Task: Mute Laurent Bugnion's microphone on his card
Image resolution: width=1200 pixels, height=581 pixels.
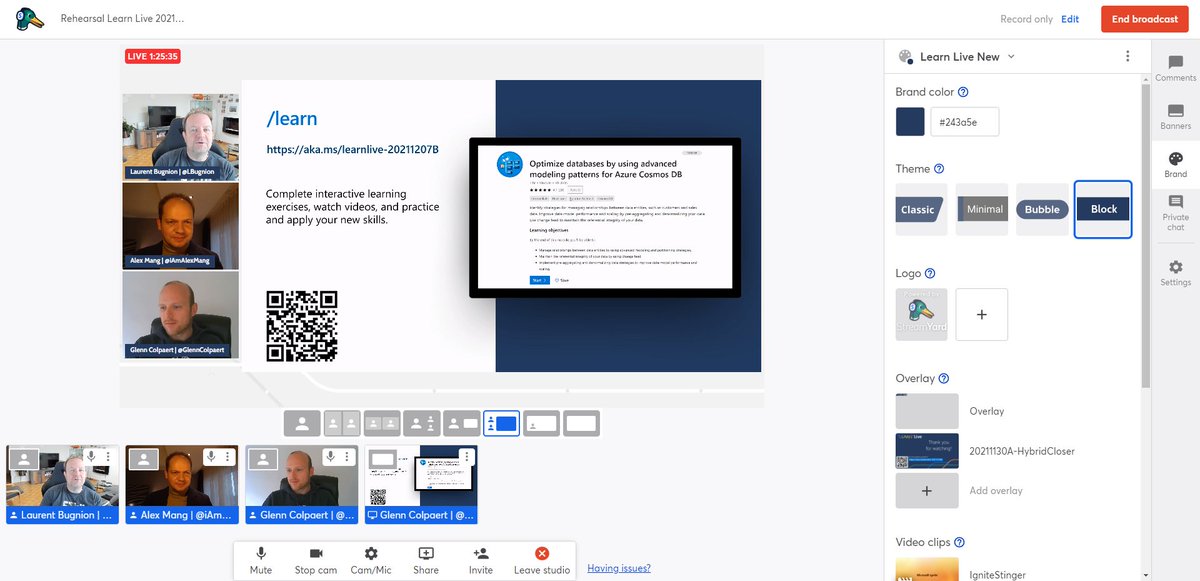Action: 91,456
